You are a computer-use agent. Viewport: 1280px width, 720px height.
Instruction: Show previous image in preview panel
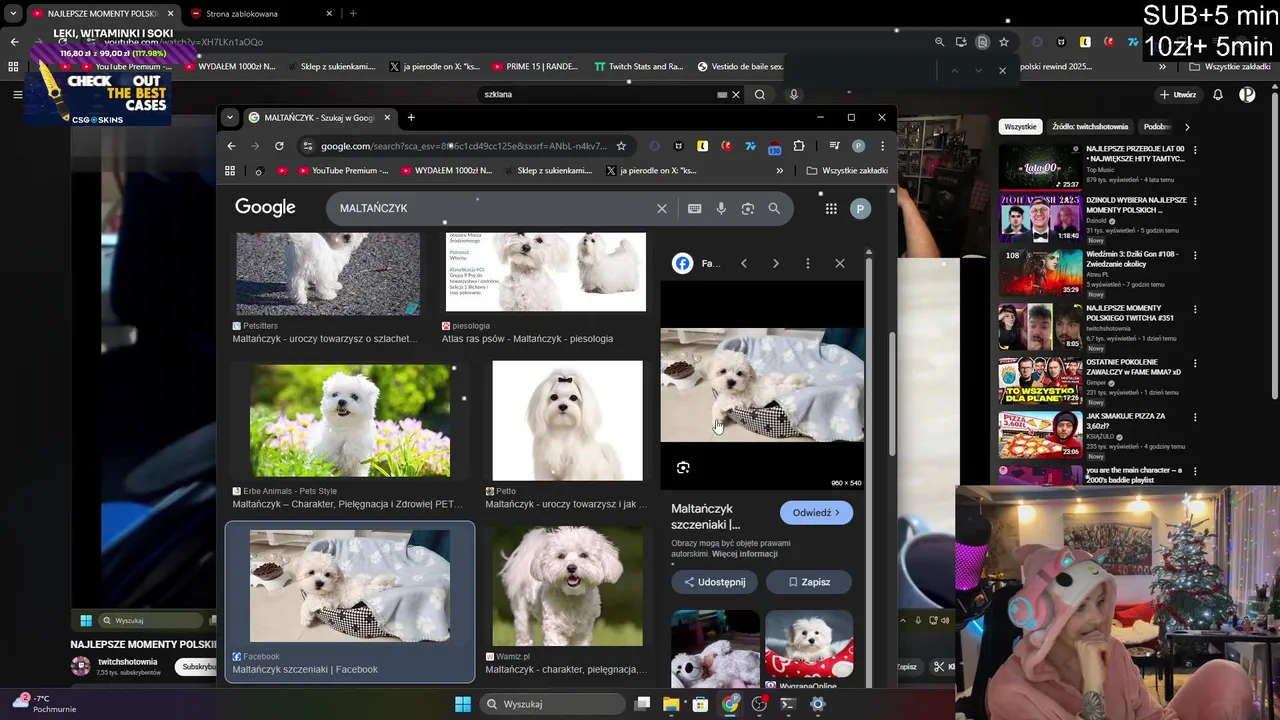(743, 263)
